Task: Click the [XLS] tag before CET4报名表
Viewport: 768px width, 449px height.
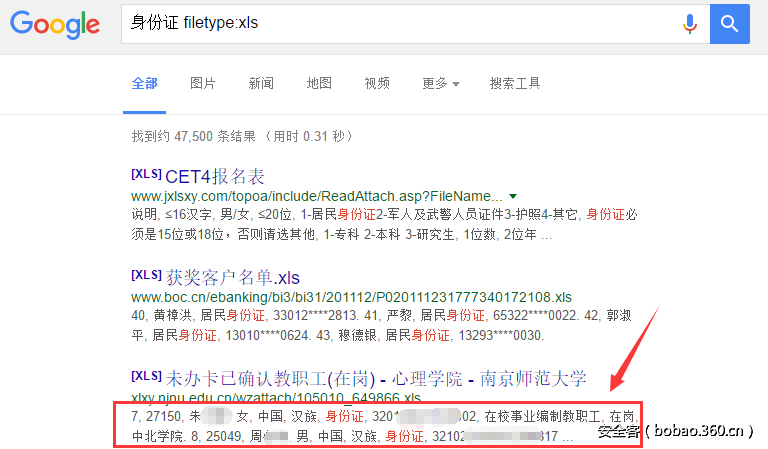Action: point(146,174)
